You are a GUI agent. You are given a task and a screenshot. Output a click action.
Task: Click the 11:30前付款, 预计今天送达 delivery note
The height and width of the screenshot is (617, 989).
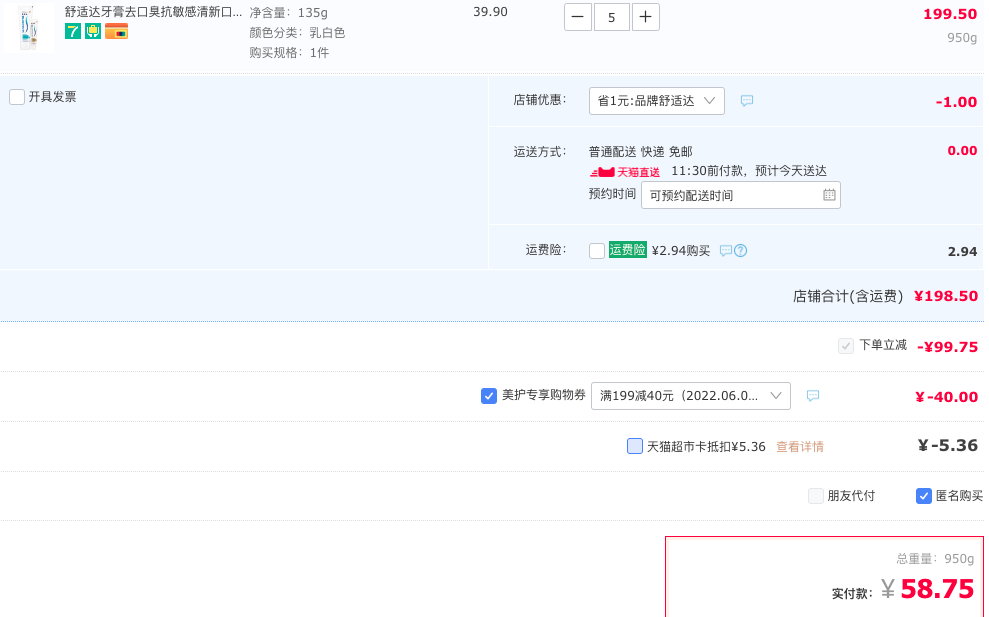[749, 171]
